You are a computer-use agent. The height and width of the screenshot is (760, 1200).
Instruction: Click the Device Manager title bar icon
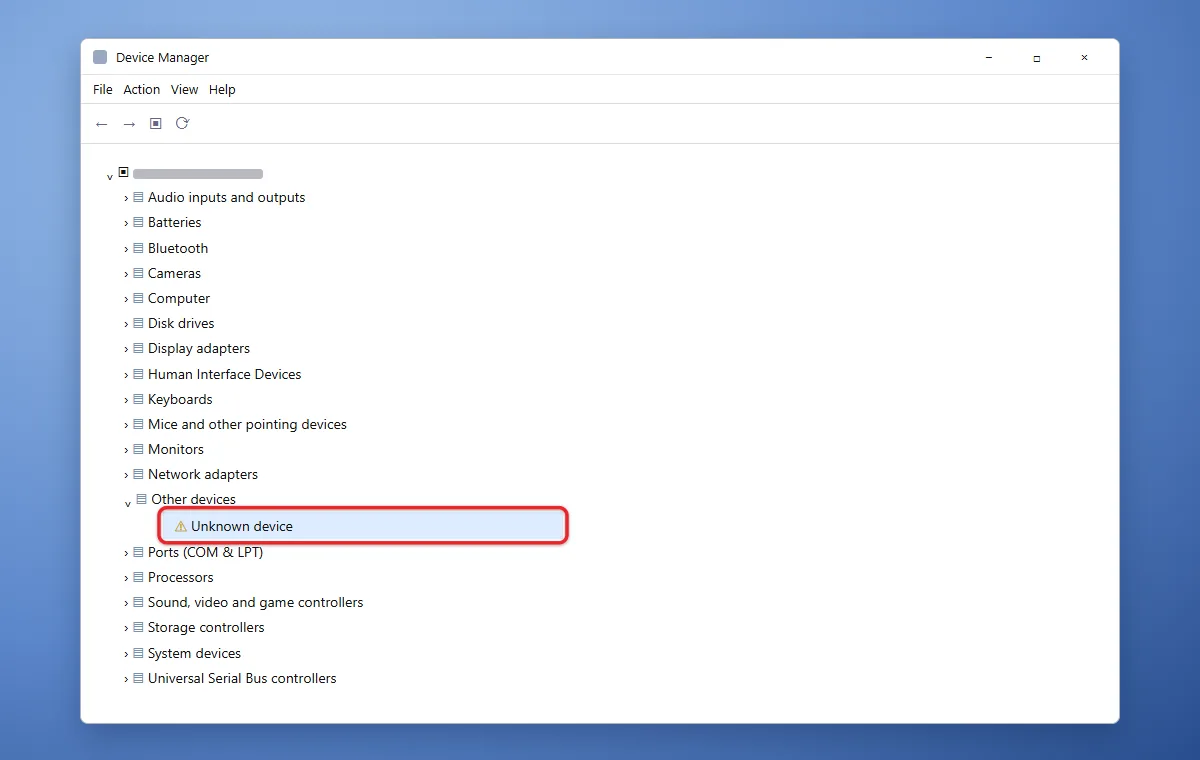point(100,57)
